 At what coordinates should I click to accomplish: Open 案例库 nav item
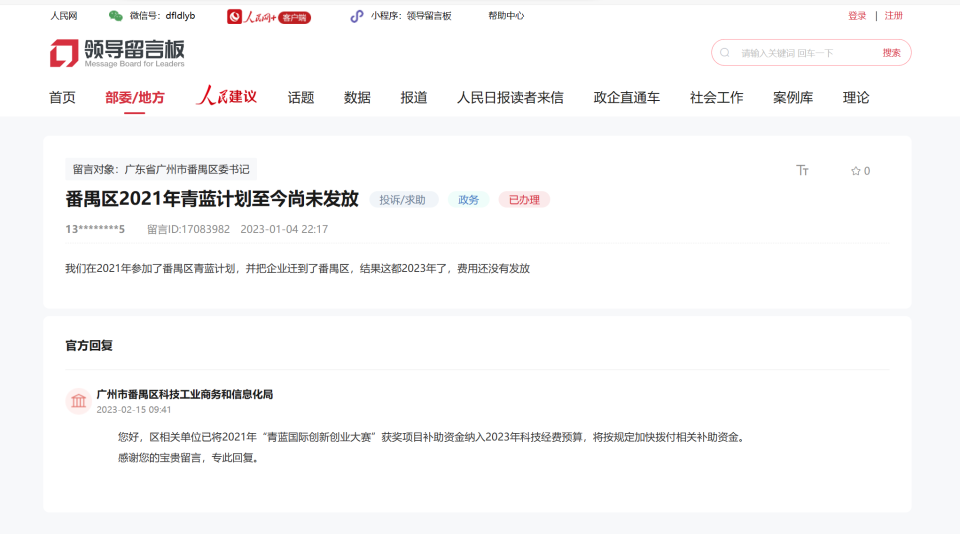(x=793, y=97)
